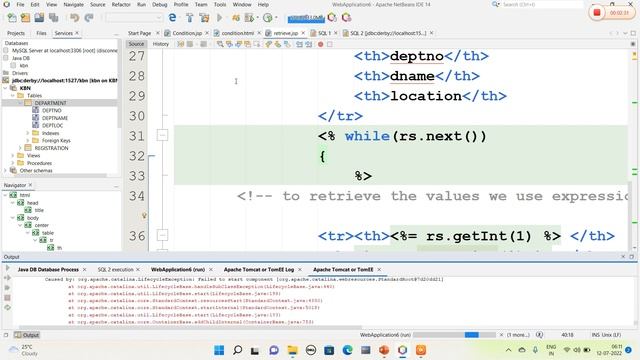Screen dimensions: 640x360
Task: Switch to the Projects tab
Action: 16,33
